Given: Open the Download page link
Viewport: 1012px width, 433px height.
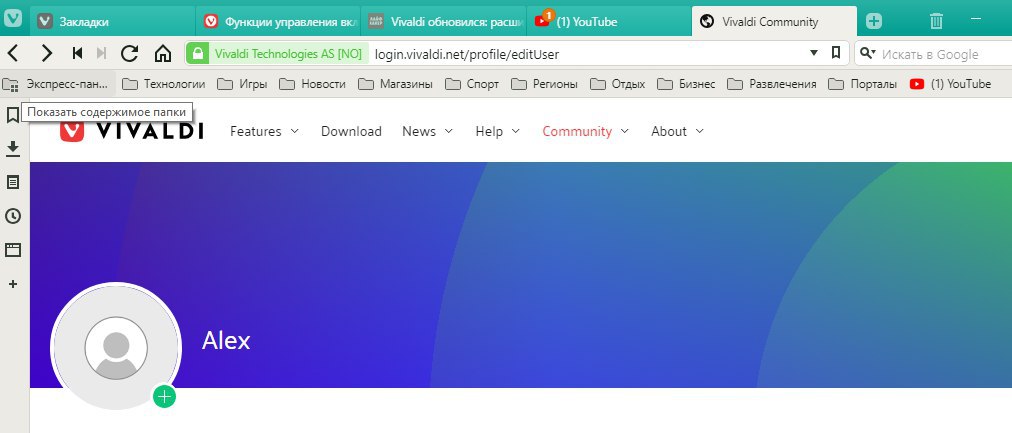Looking at the screenshot, I should 351,131.
